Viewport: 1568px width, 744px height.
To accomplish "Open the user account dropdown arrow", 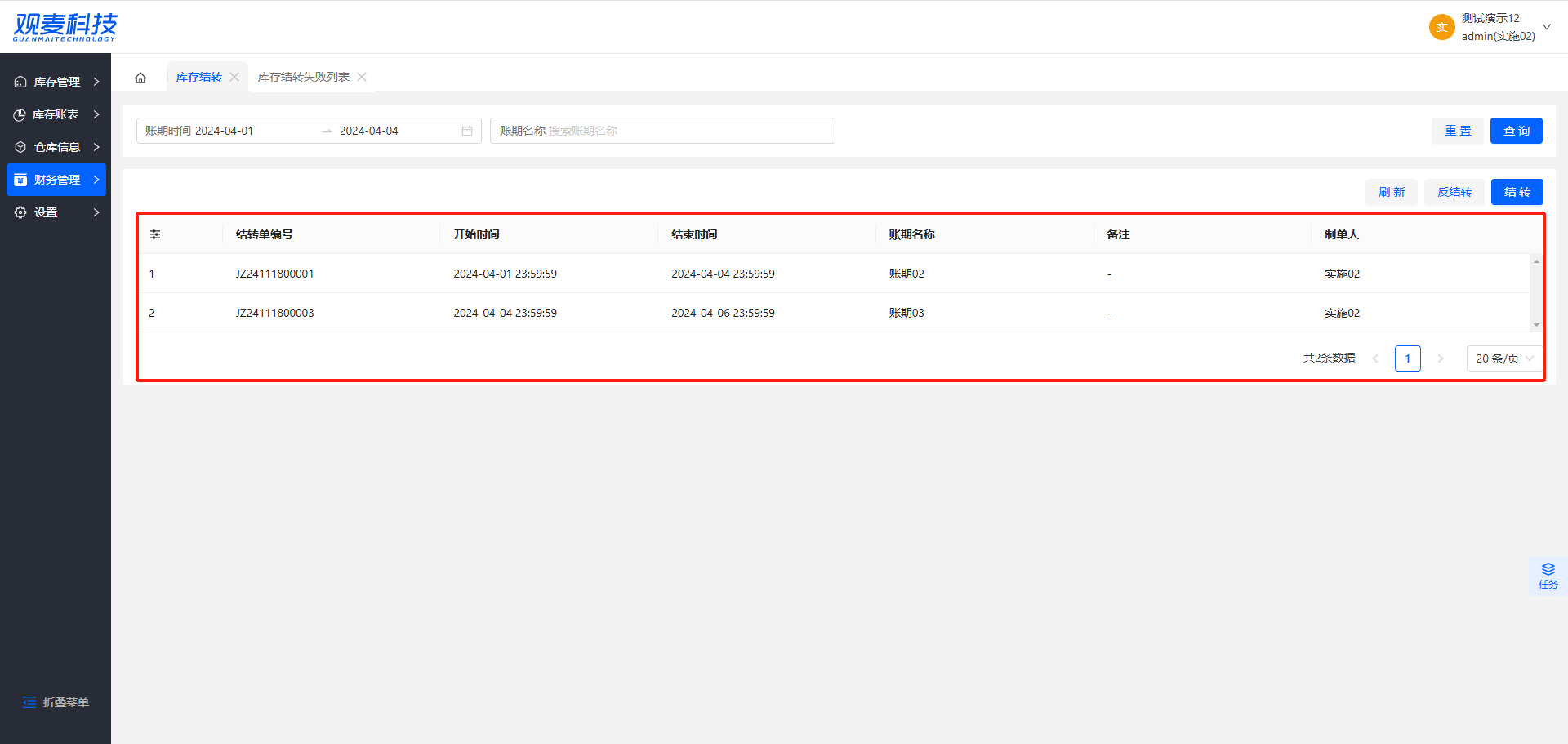I will (1547, 27).
